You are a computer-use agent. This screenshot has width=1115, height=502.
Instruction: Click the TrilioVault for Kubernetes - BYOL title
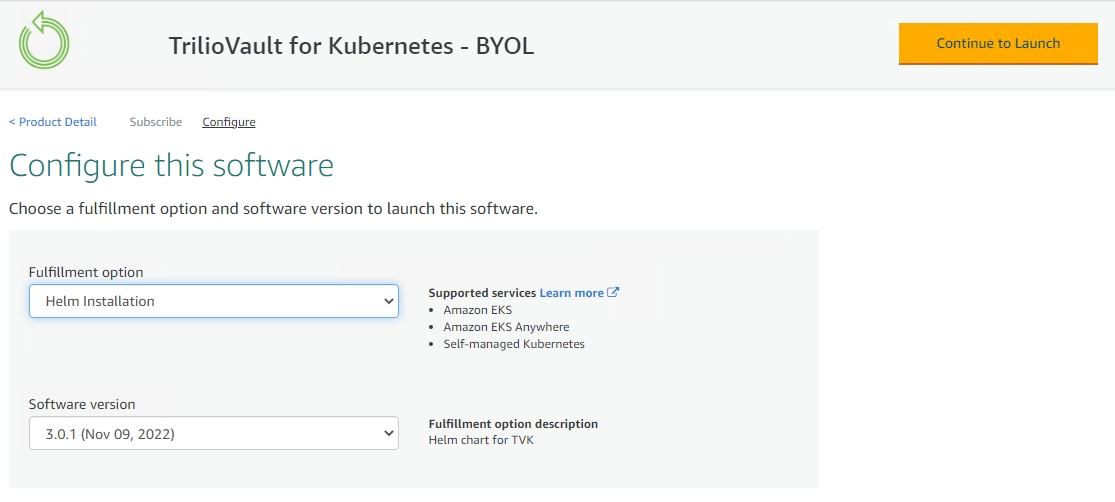pyautogui.click(x=351, y=46)
